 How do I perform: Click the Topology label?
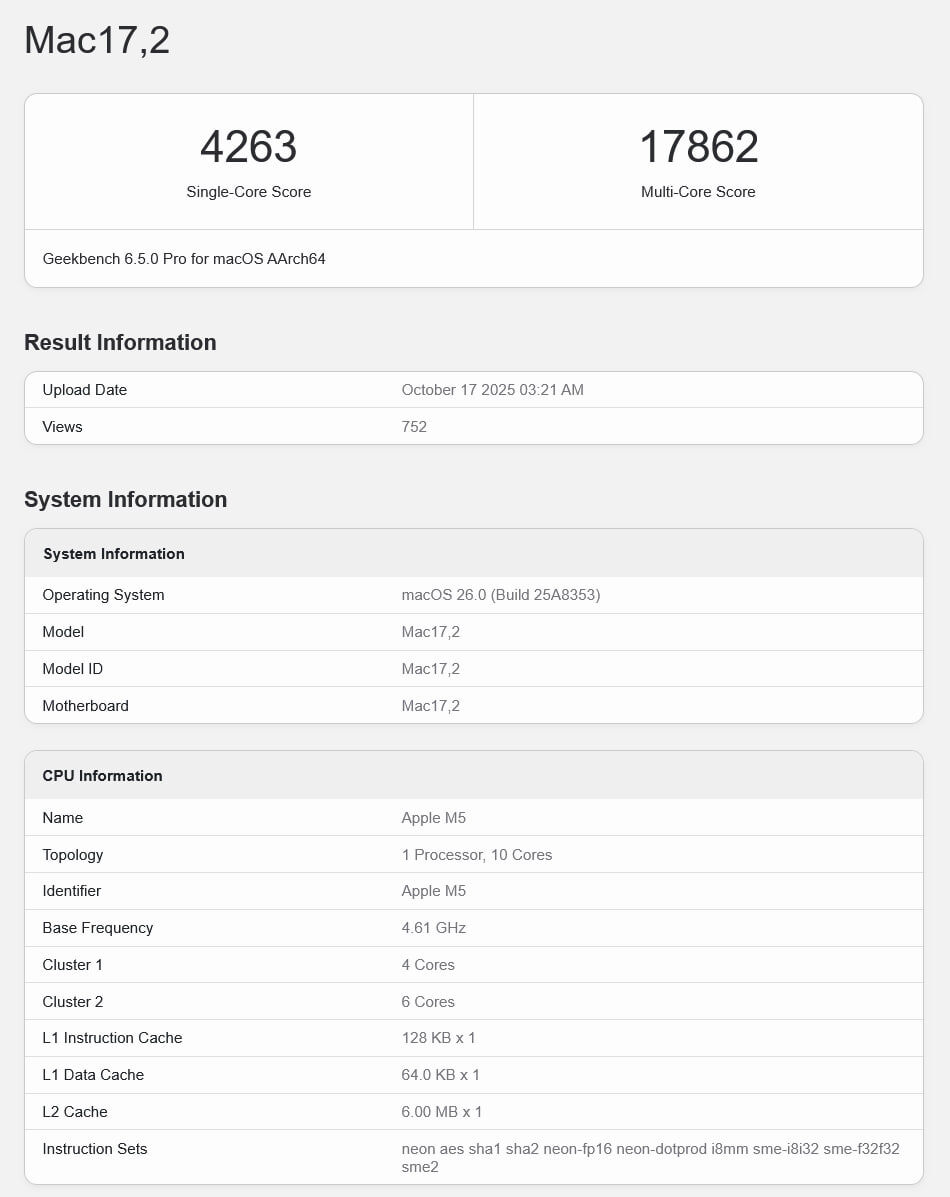click(73, 855)
